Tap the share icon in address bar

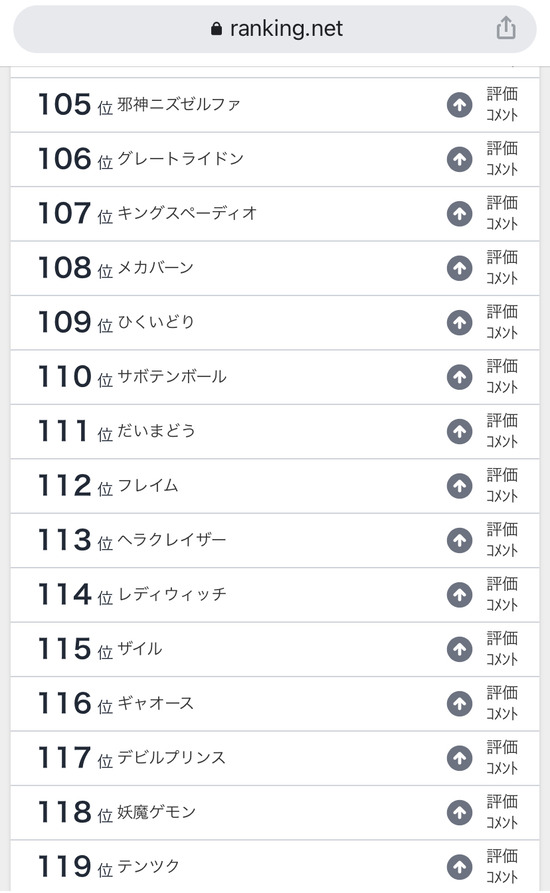[506, 28]
